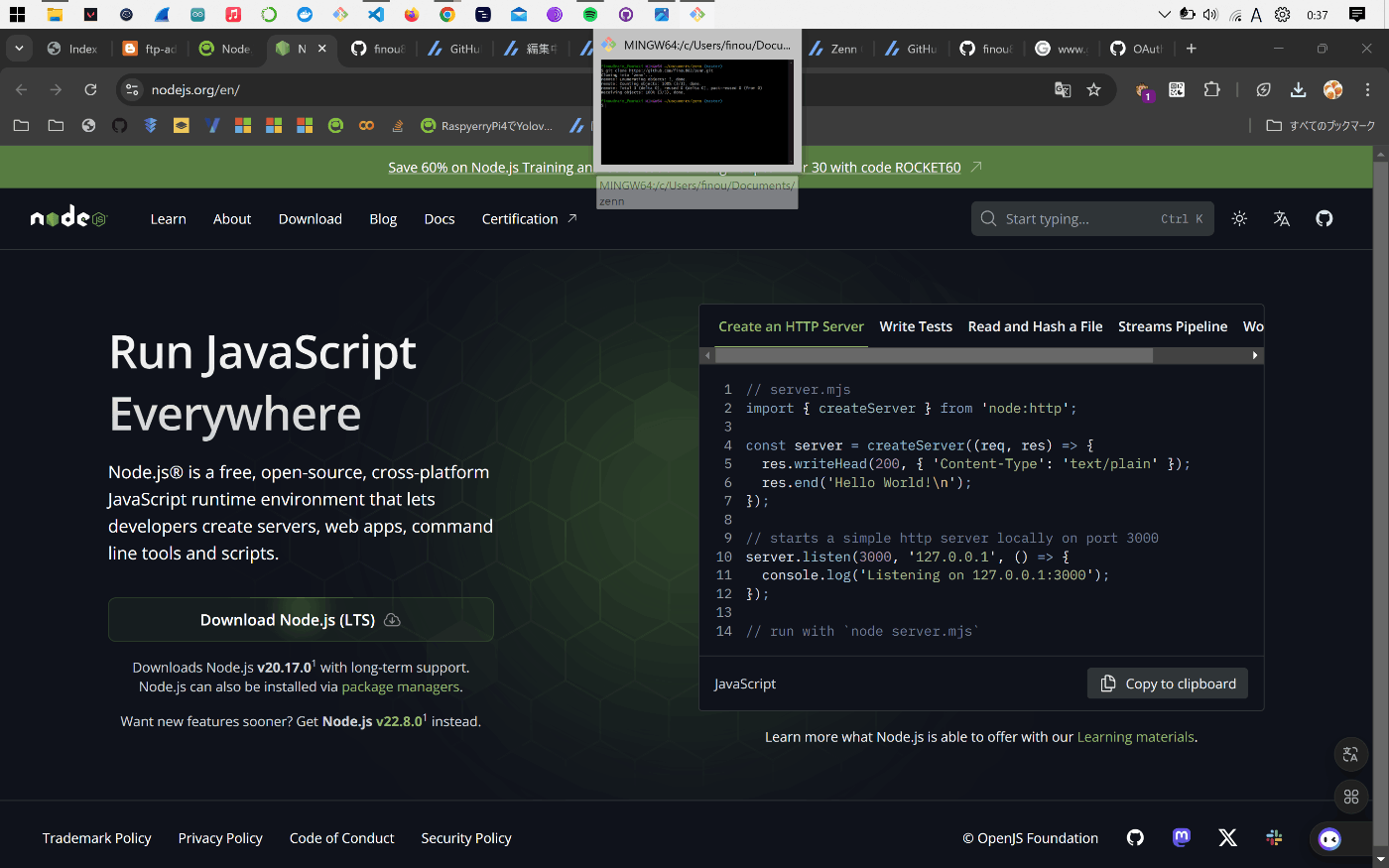Image resolution: width=1389 pixels, height=868 pixels.
Task: Open a new browser tab with plus button
Action: (1192, 49)
